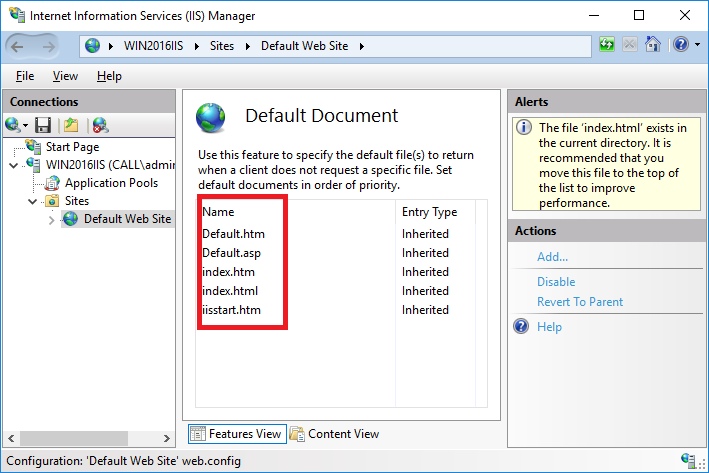Image resolution: width=709 pixels, height=473 pixels.
Task: Open breadcrumb arrow after Sites
Action: coord(248,47)
